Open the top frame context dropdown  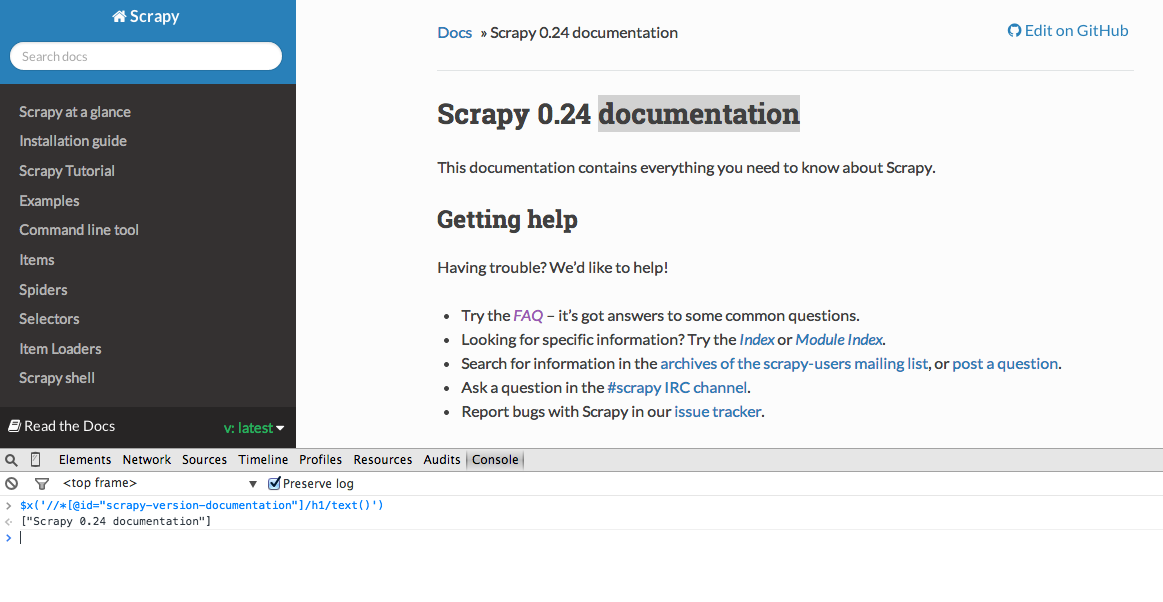159,483
